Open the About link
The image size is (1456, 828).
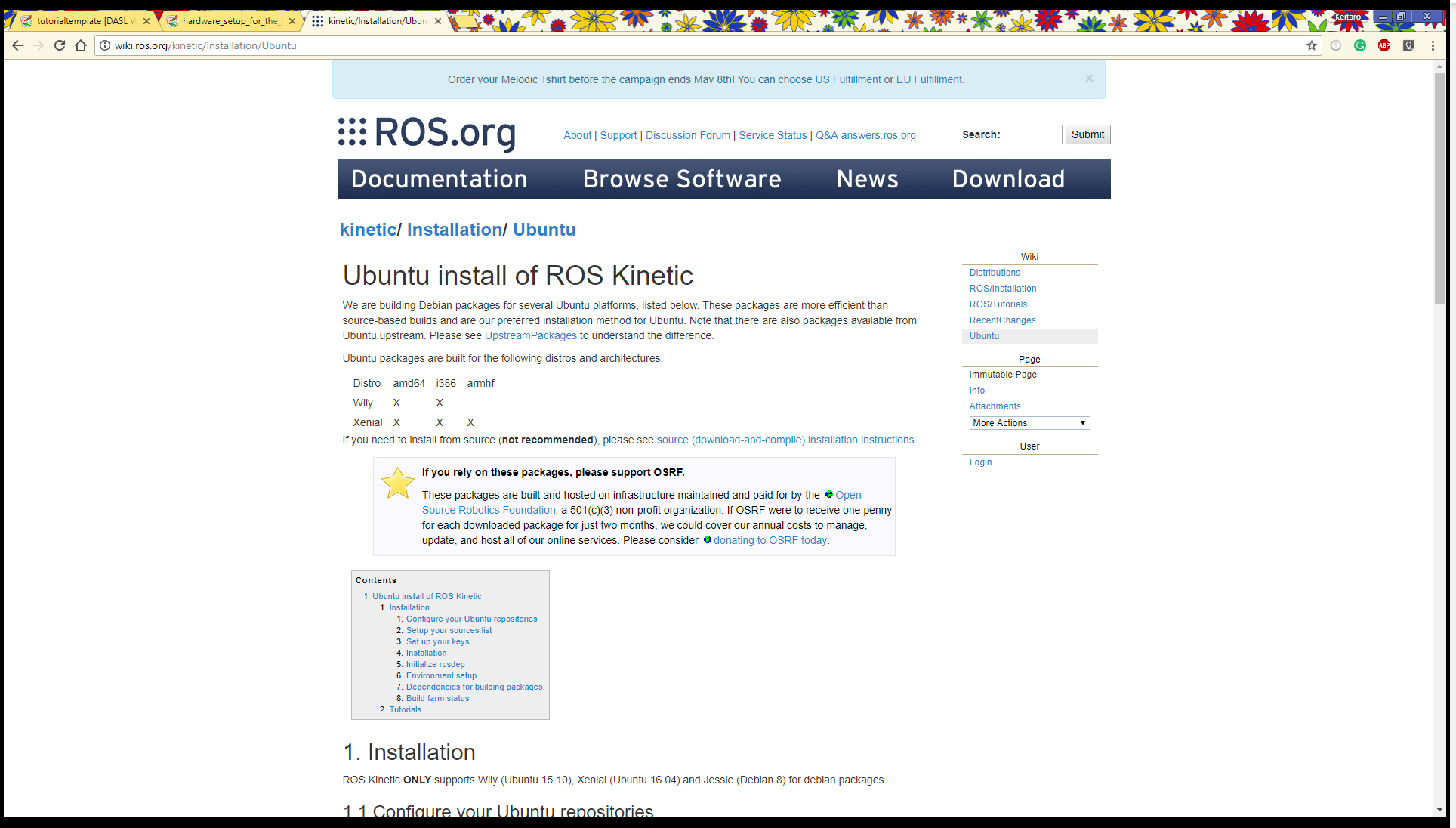(x=577, y=135)
